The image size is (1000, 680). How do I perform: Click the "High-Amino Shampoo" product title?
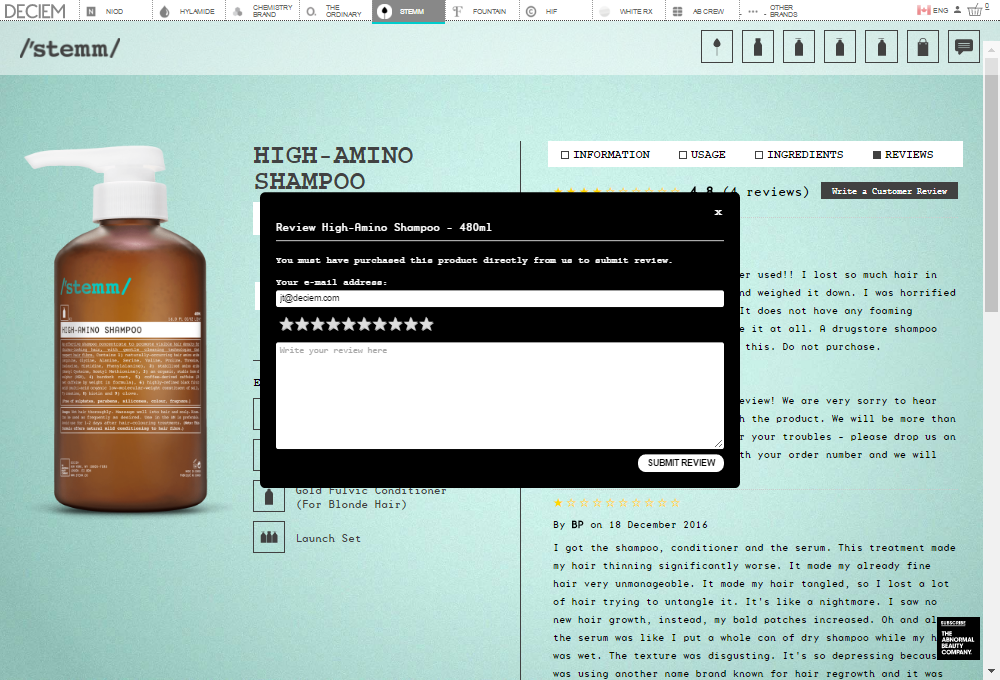[333, 168]
